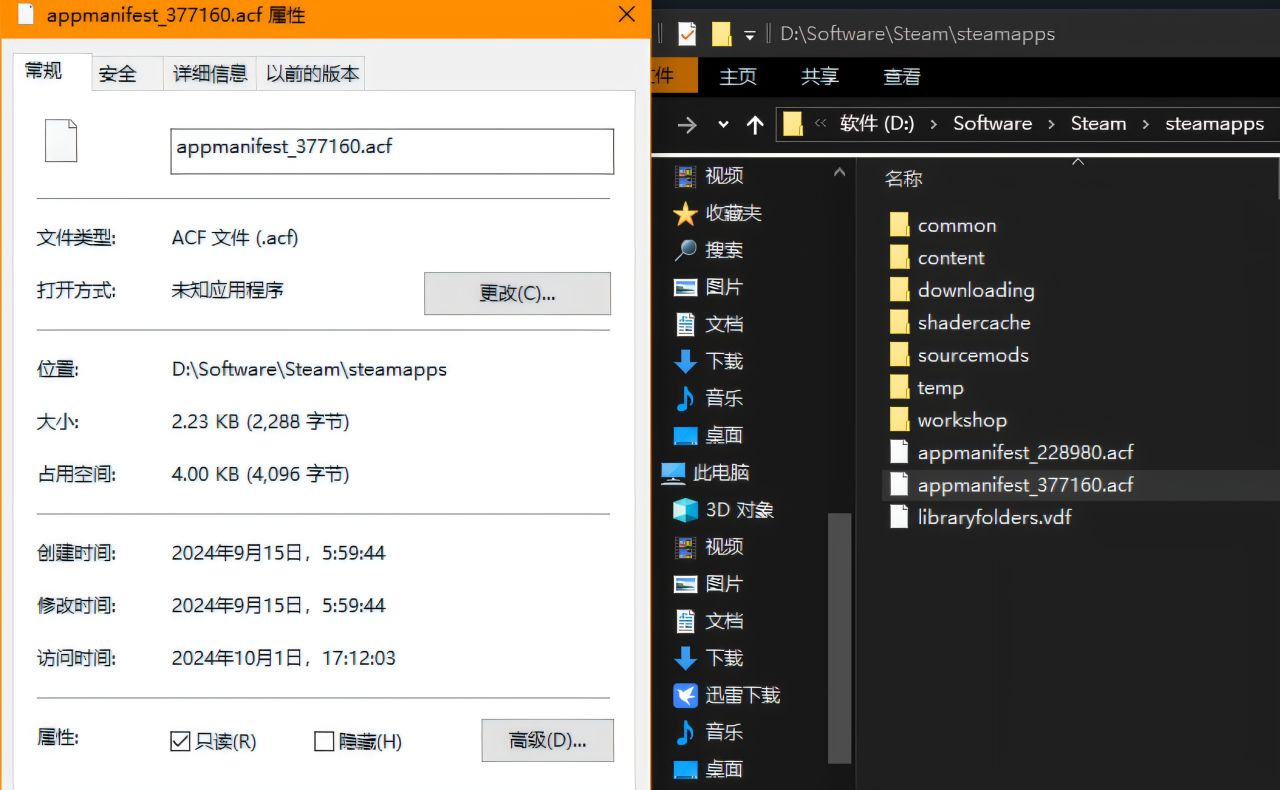
Task: Click the Software breadcrumb in the address bar
Action: pyautogui.click(x=992, y=124)
